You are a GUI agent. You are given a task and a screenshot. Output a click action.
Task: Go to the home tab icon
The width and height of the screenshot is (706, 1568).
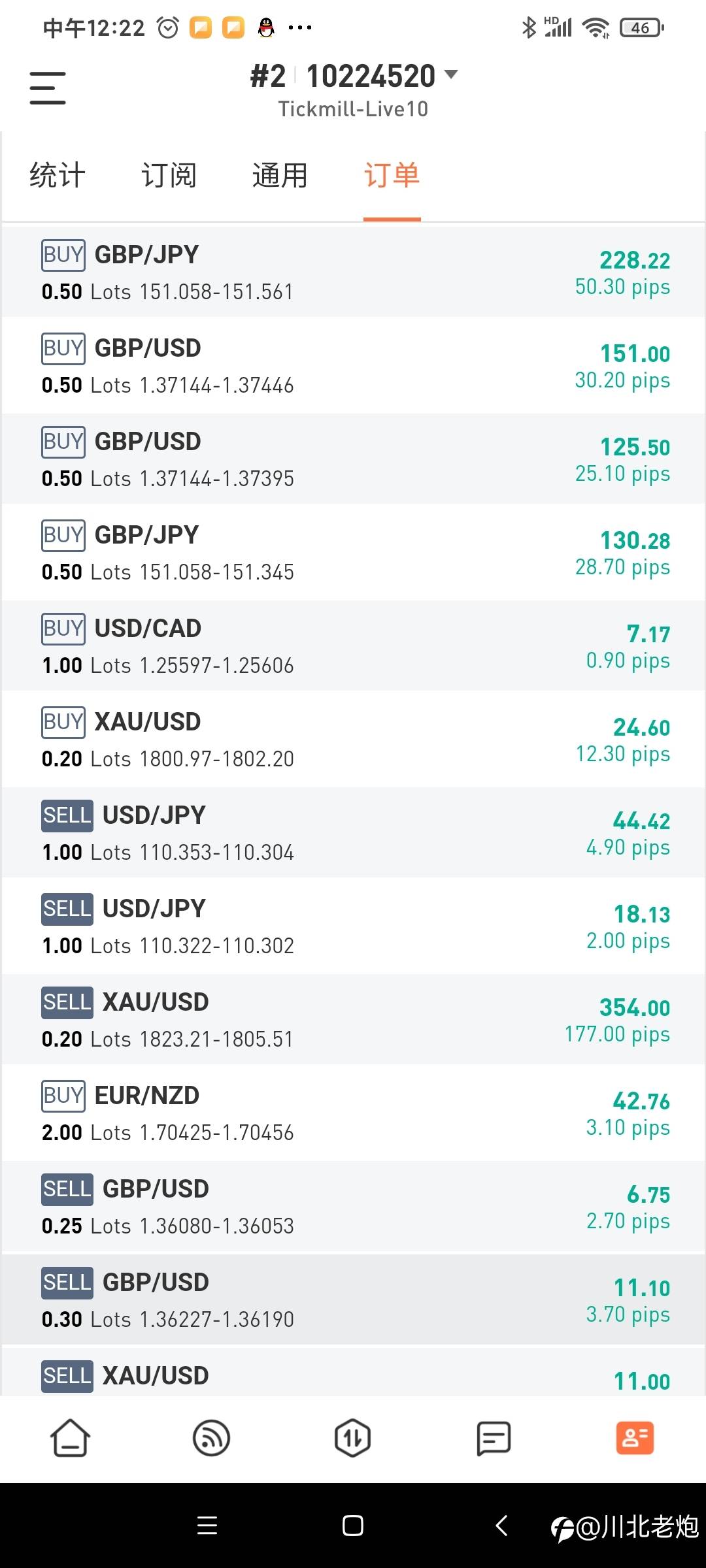70,1438
